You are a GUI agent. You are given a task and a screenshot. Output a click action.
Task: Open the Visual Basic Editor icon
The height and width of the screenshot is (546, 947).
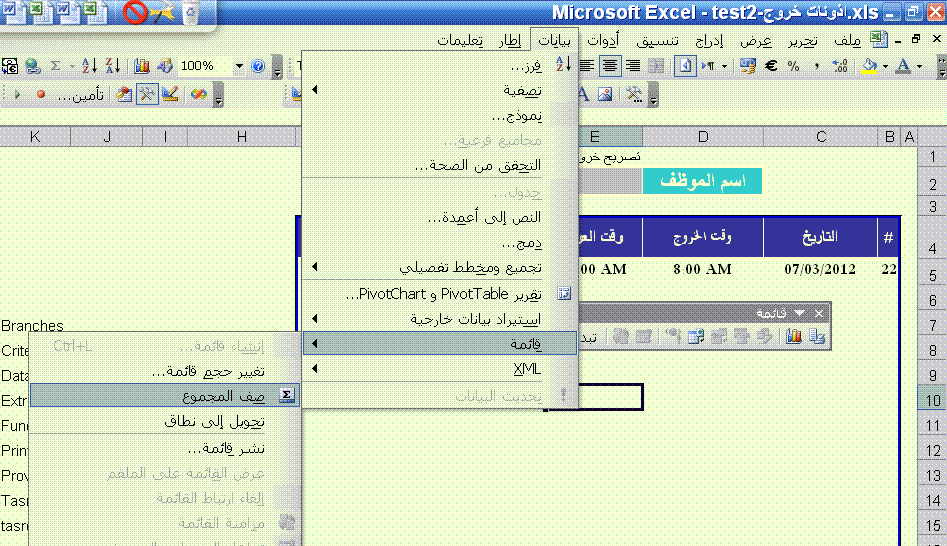(x=124, y=94)
